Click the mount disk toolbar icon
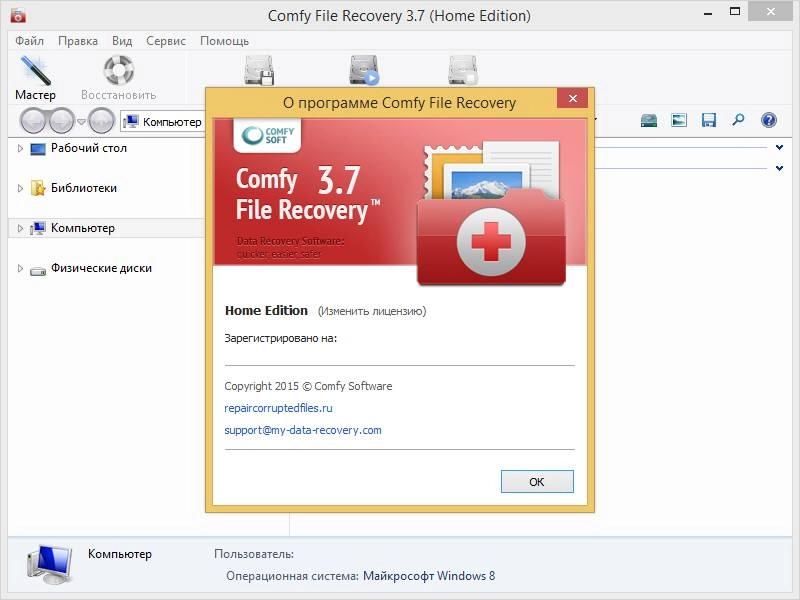 point(364,70)
